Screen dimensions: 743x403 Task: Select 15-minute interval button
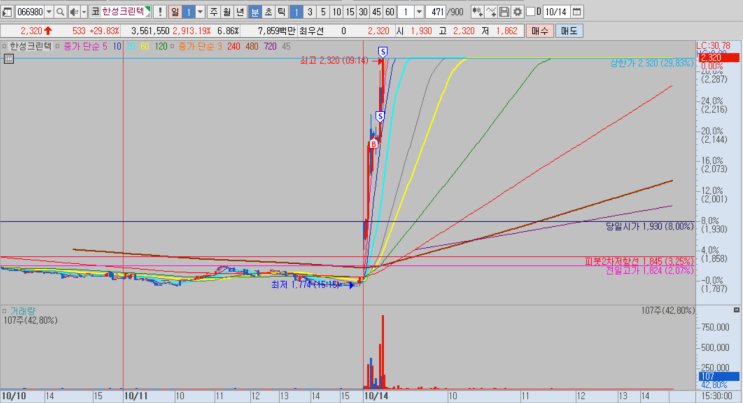(x=350, y=11)
